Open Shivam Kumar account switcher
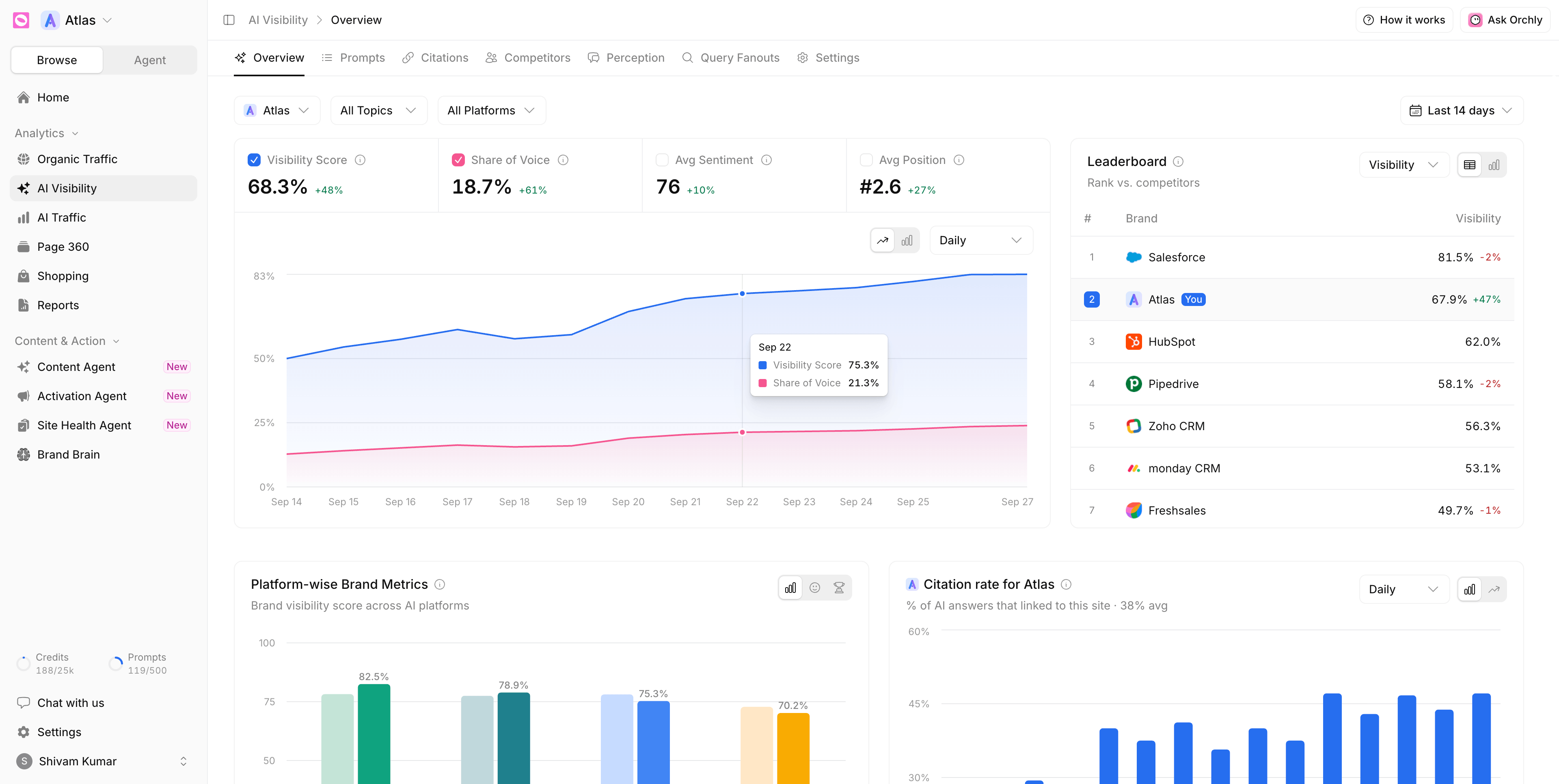 click(104, 761)
